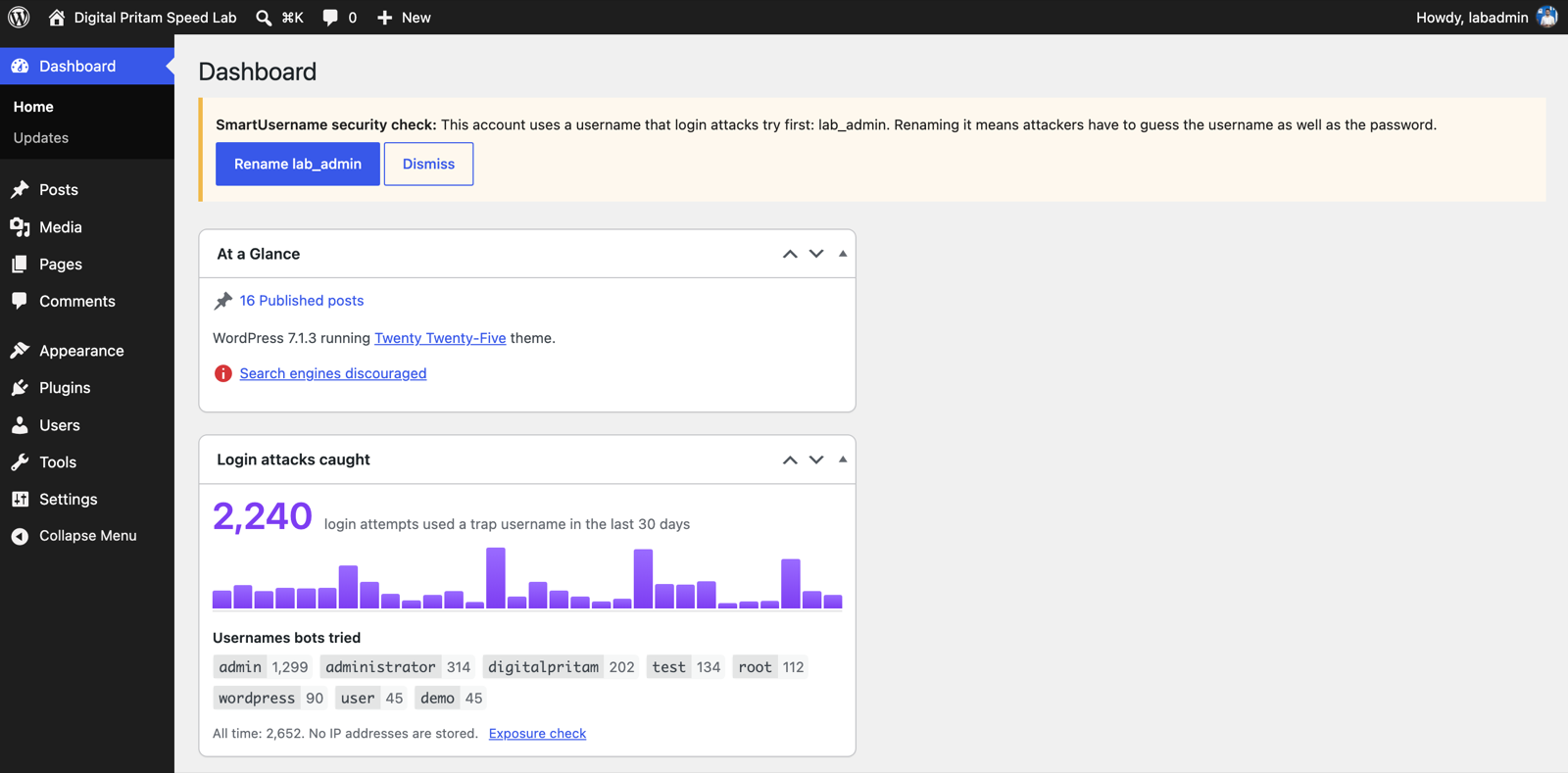Click the Posts pushpin icon in the sidebar

(20, 189)
